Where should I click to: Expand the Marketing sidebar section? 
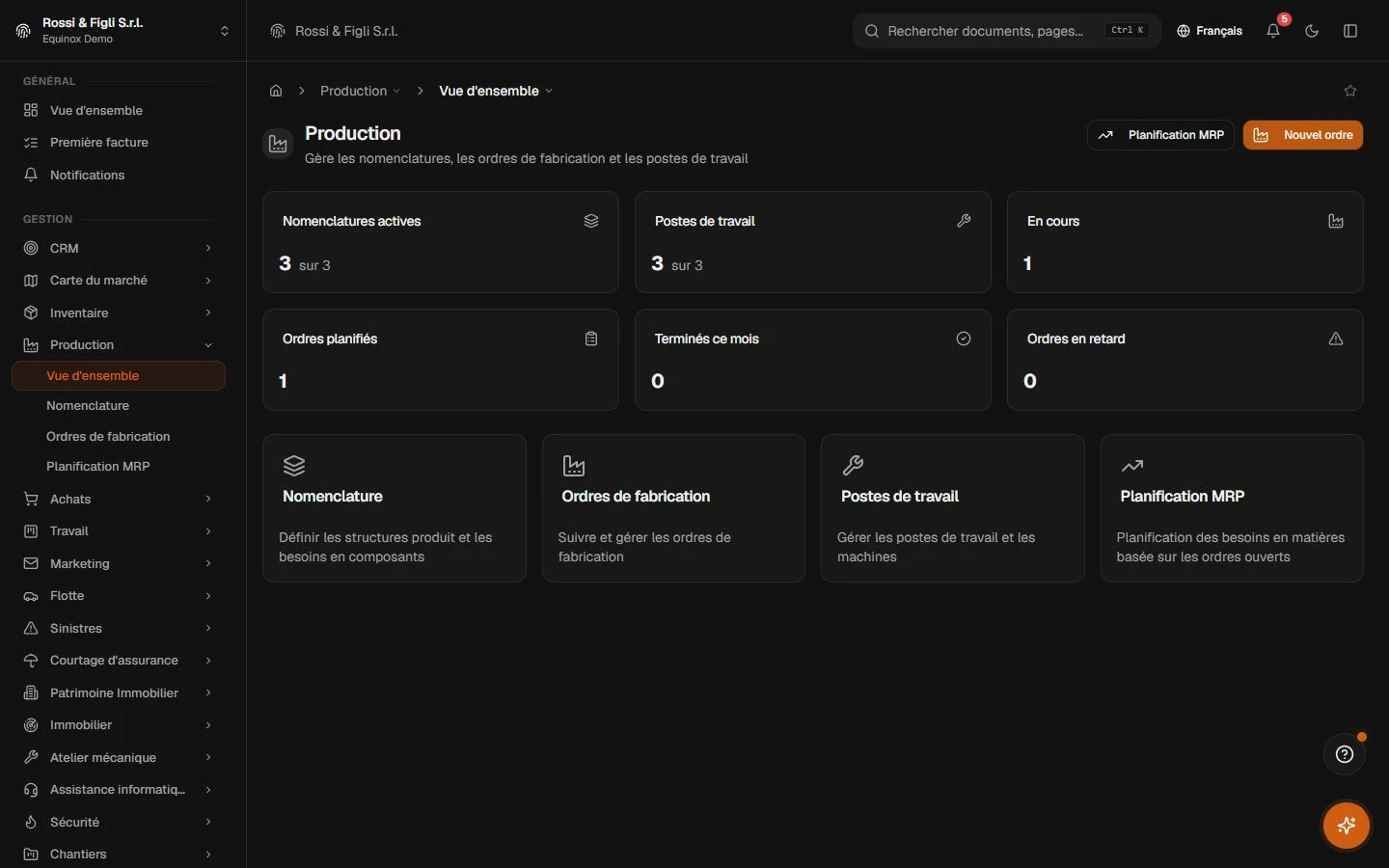click(119, 563)
